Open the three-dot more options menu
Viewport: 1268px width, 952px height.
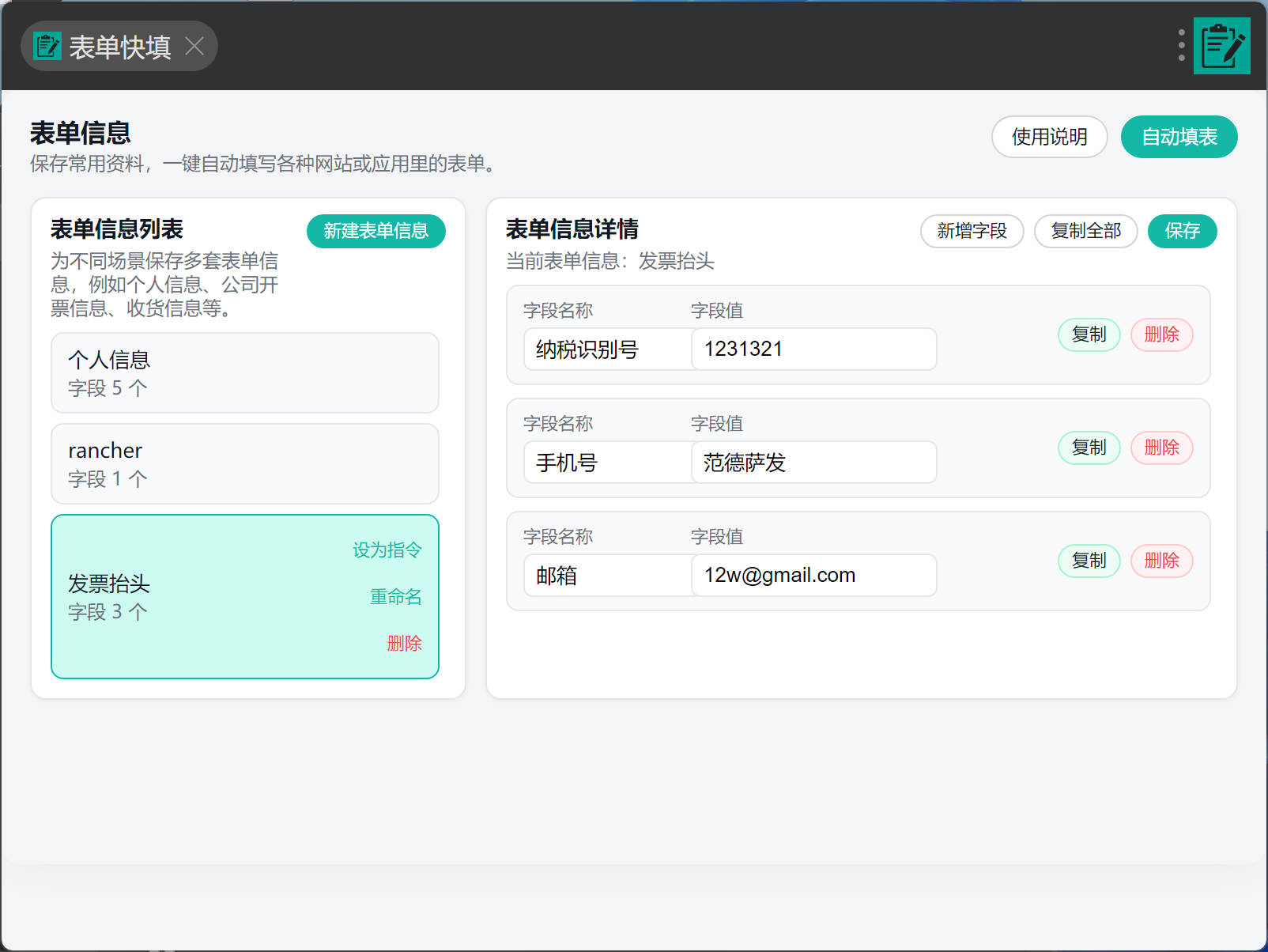[x=1181, y=46]
